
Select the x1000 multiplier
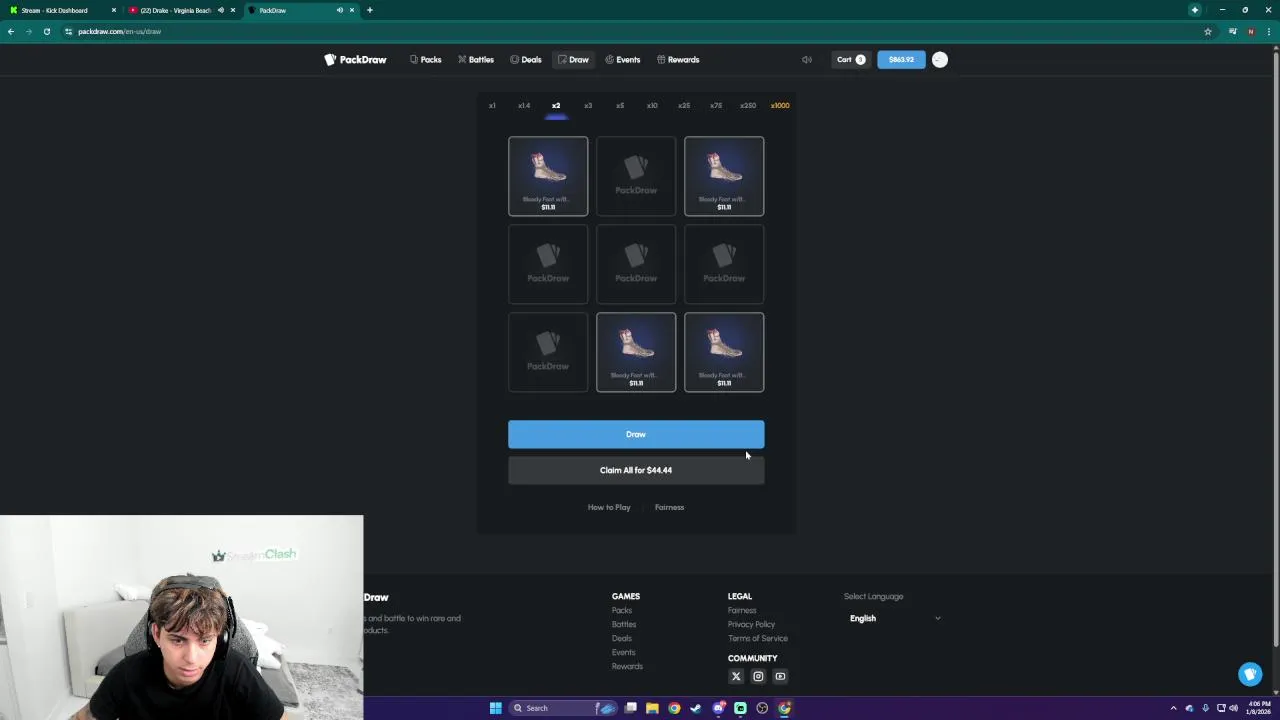click(780, 106)
